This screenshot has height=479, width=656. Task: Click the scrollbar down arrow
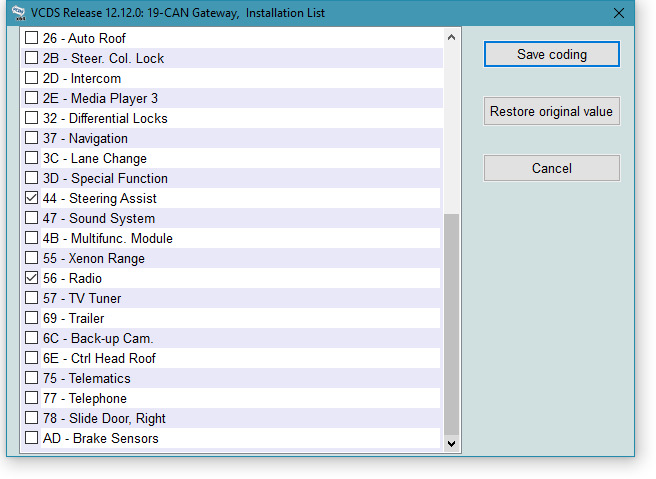pos(451,444)
